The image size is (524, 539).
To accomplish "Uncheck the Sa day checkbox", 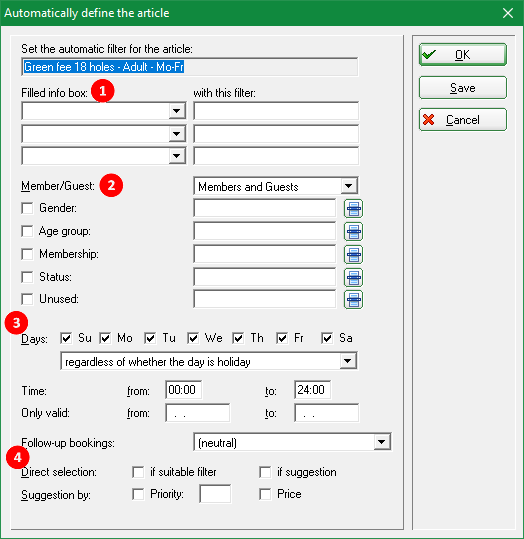I will 327,338.
